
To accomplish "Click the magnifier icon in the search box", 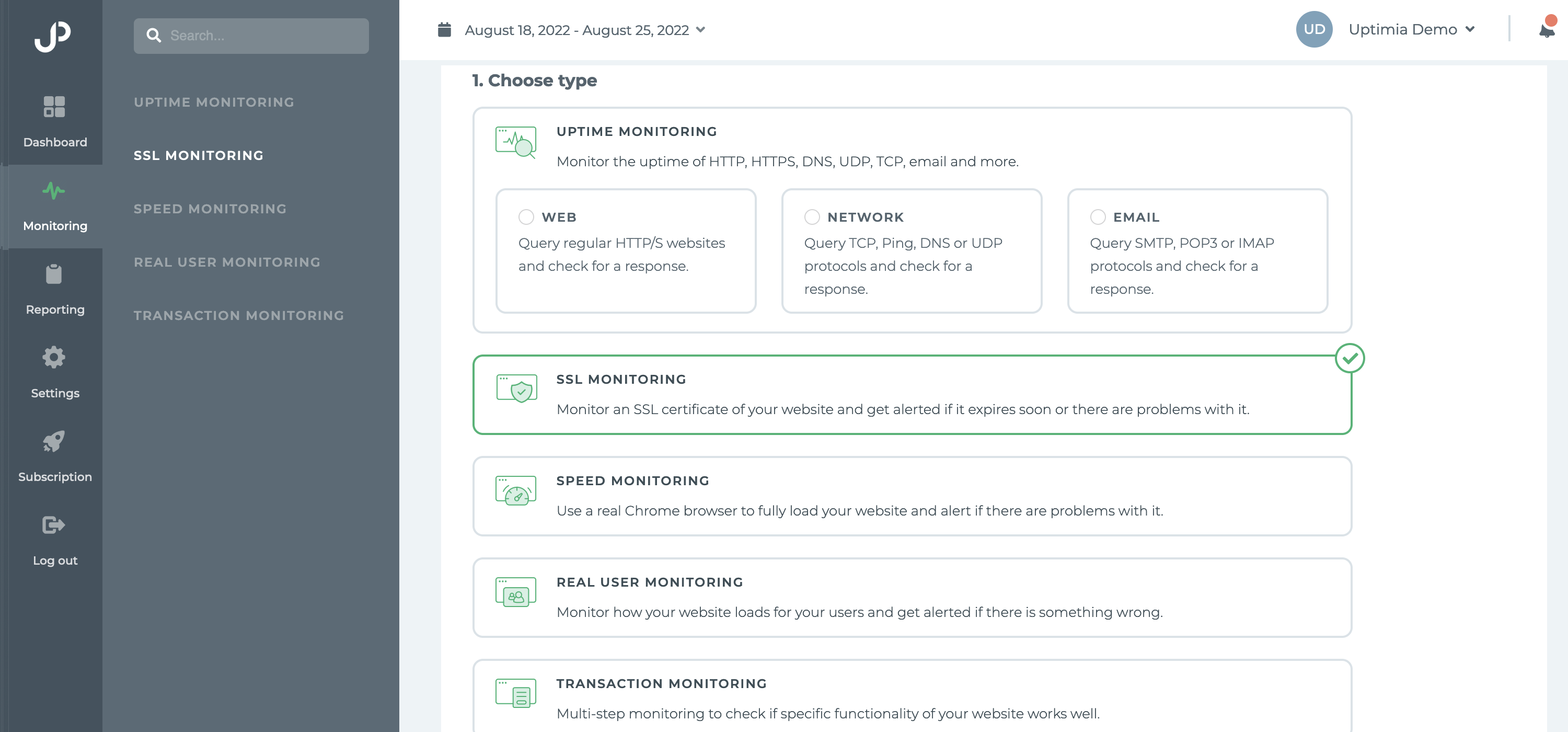I will pyautogui.click(x=154, y=36).
